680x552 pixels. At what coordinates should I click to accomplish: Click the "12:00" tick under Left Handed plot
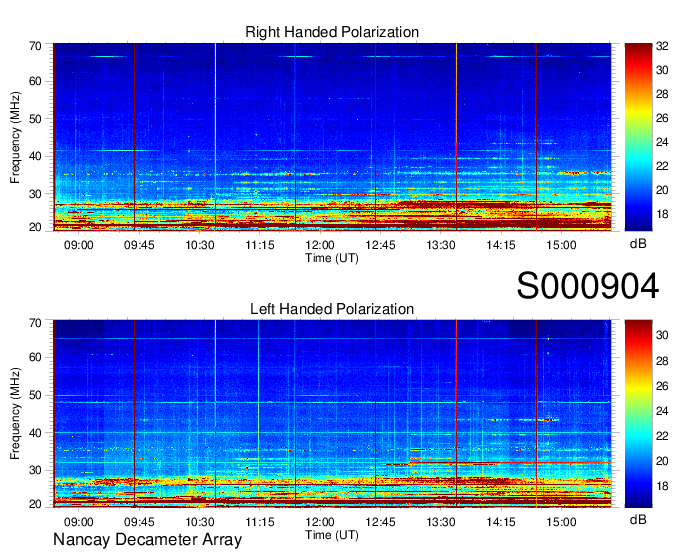pyautogui.click(x=320, y=522)
